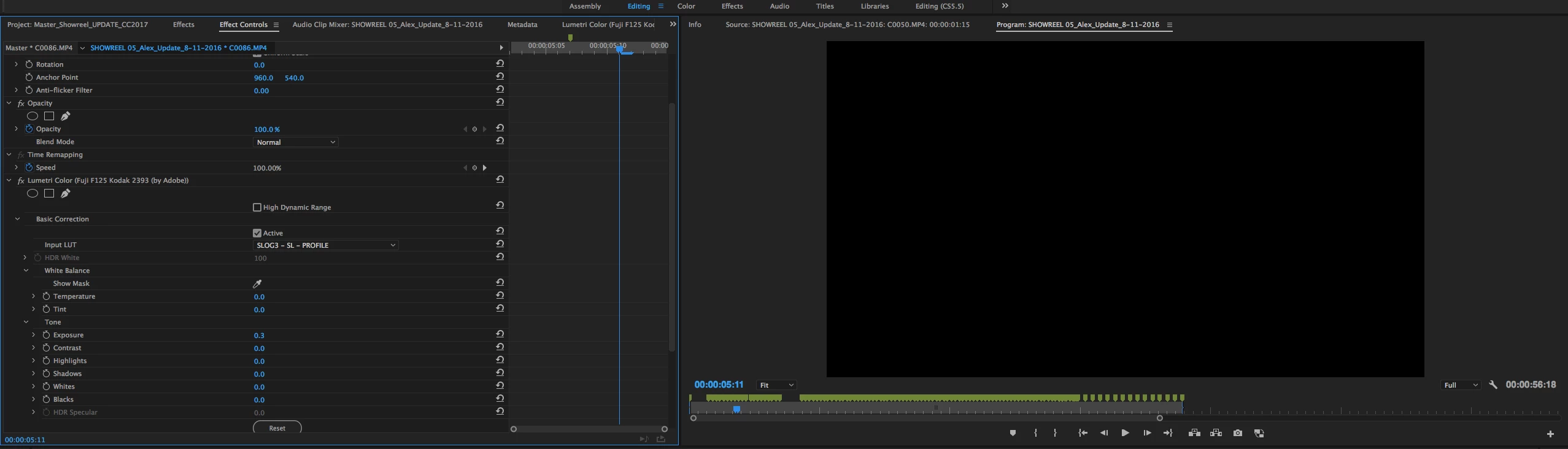Click the Reset button
Screen dimensions: 1568x449
tap(277, 428)
